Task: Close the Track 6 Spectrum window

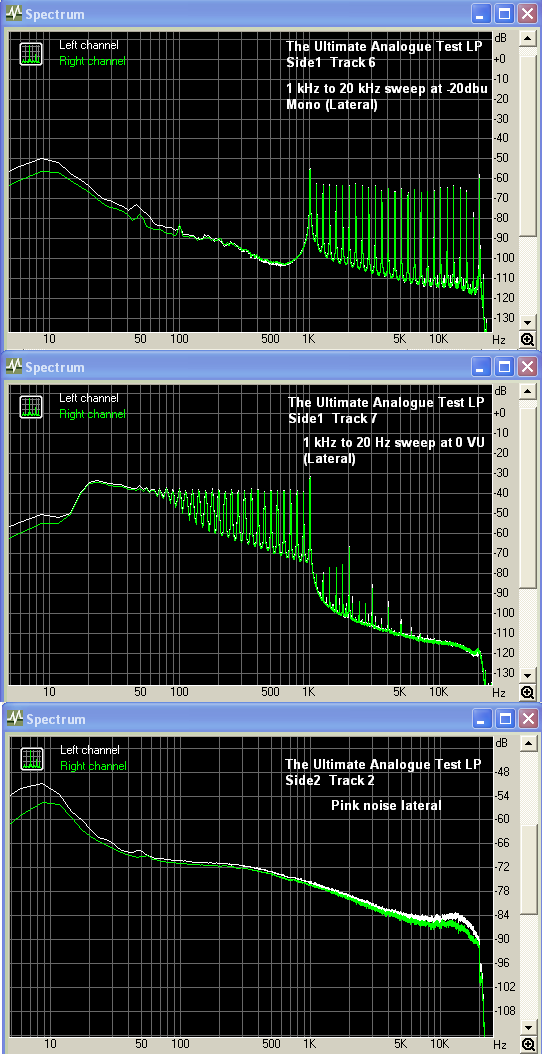Action: pos(527,14)
